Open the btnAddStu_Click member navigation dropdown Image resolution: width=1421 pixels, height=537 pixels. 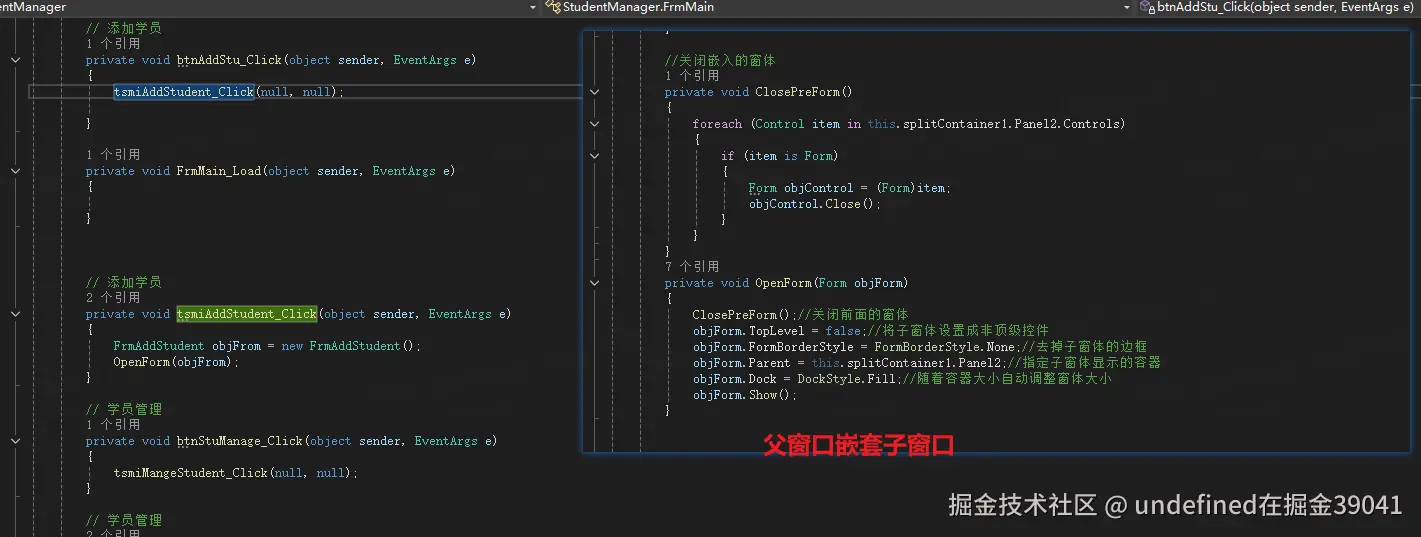[1279, 7]
